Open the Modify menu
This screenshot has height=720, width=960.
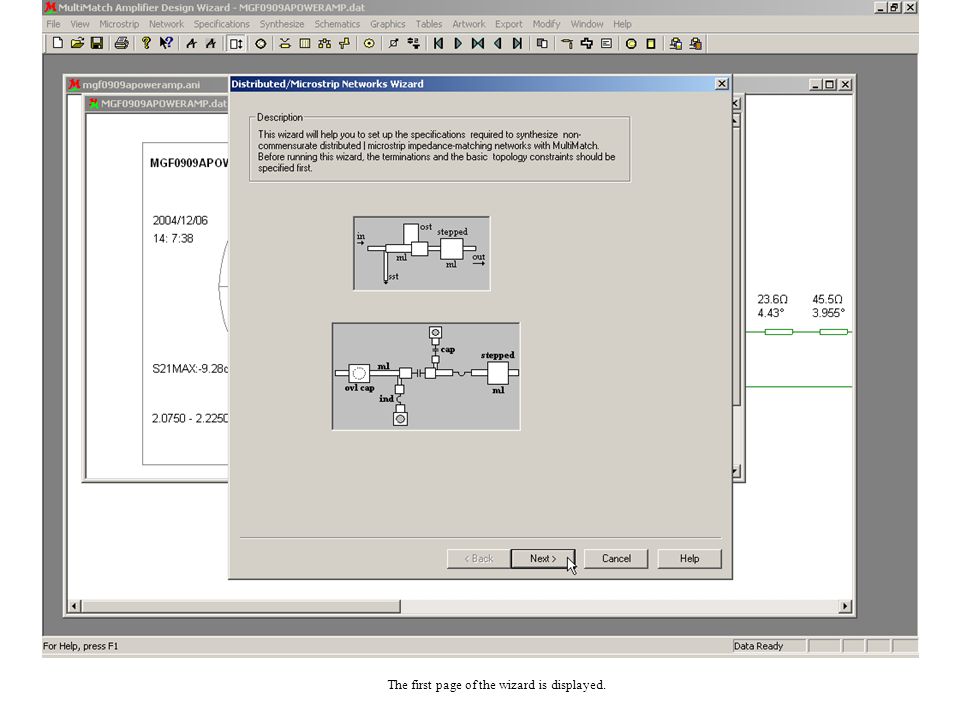(546, 24)
